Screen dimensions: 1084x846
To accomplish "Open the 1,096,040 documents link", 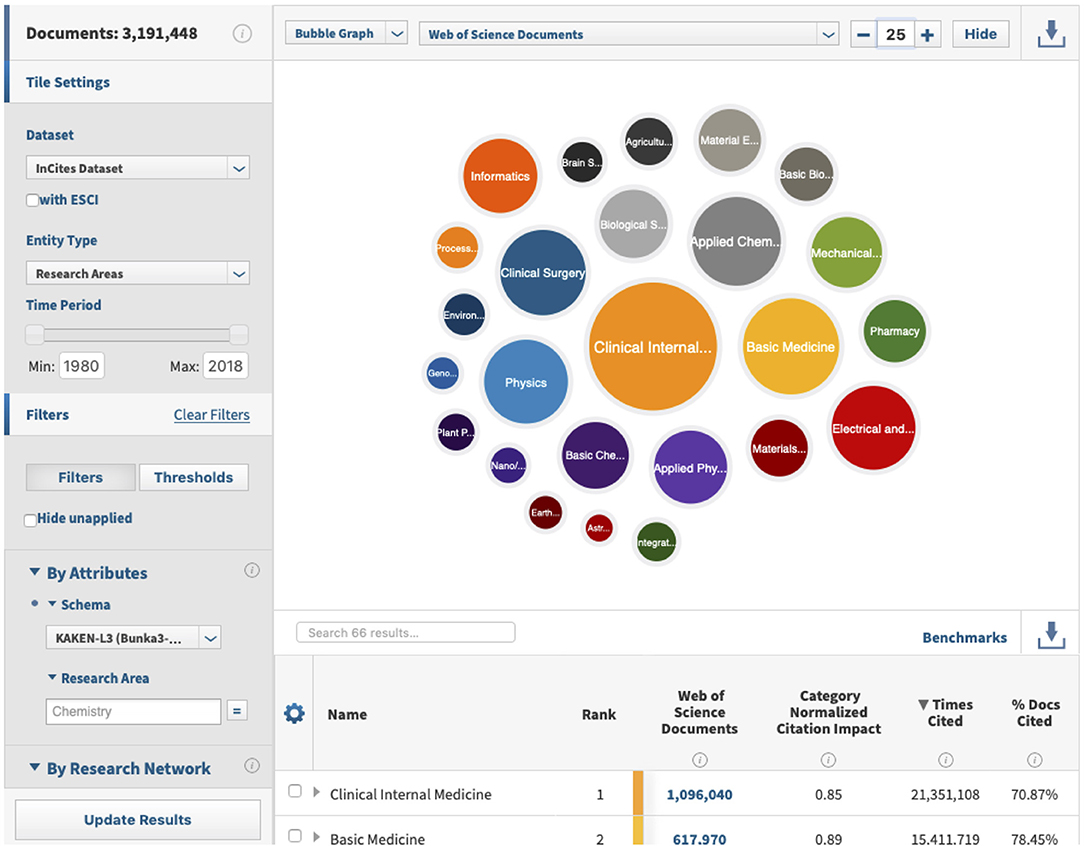I will [699, 795].
